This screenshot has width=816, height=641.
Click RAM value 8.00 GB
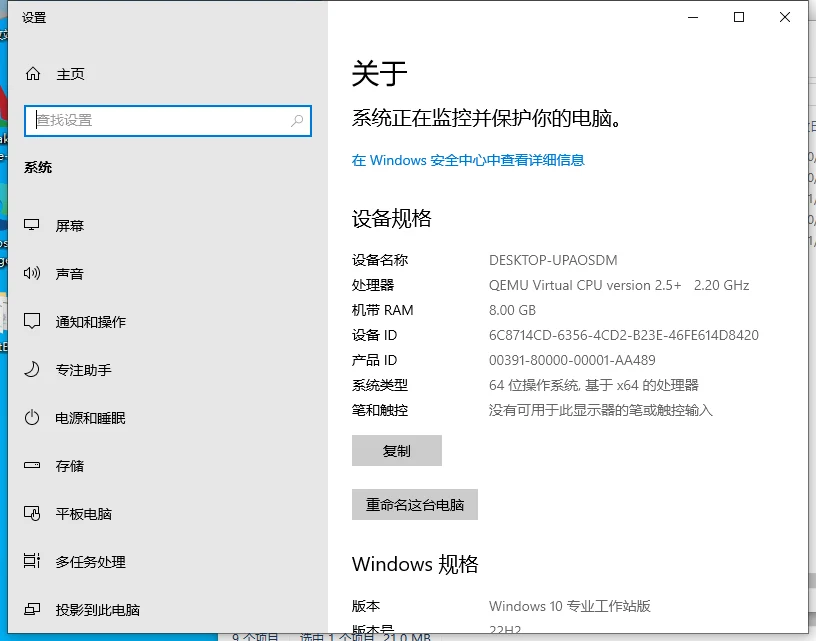click(x=512, y=310)
